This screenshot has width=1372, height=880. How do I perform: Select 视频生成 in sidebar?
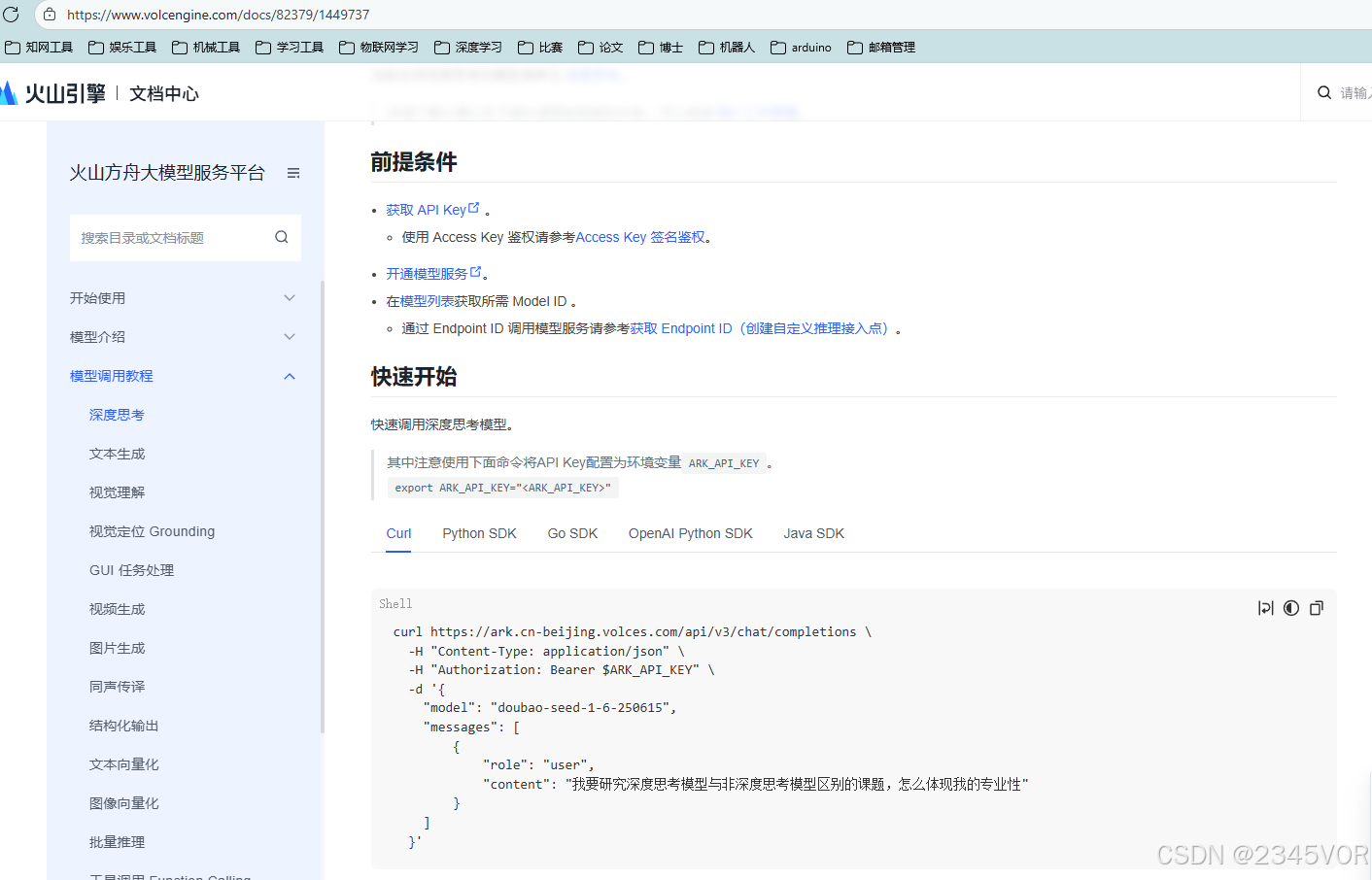click(x=117, y=609)
